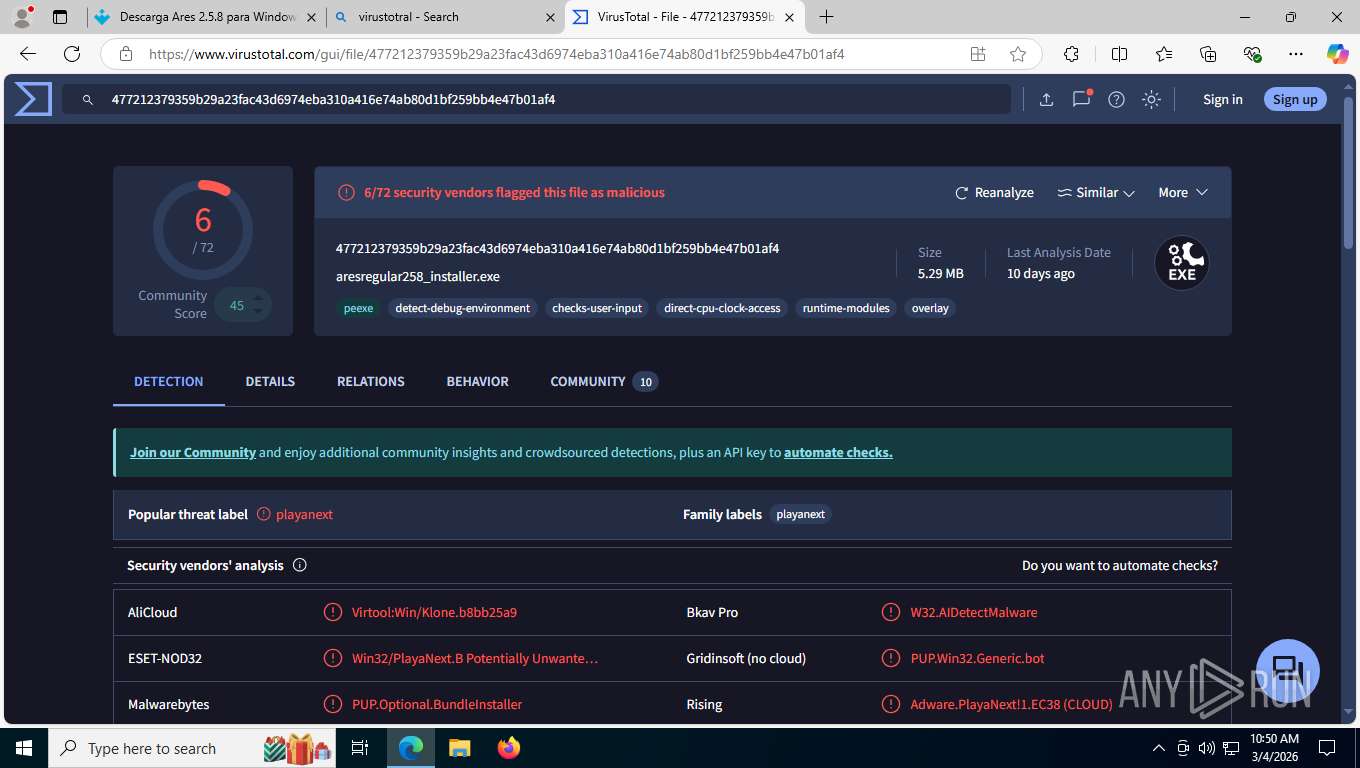1360x768 pixels.
Task: Click the playanext family label chip
Action: click(801, 514)
